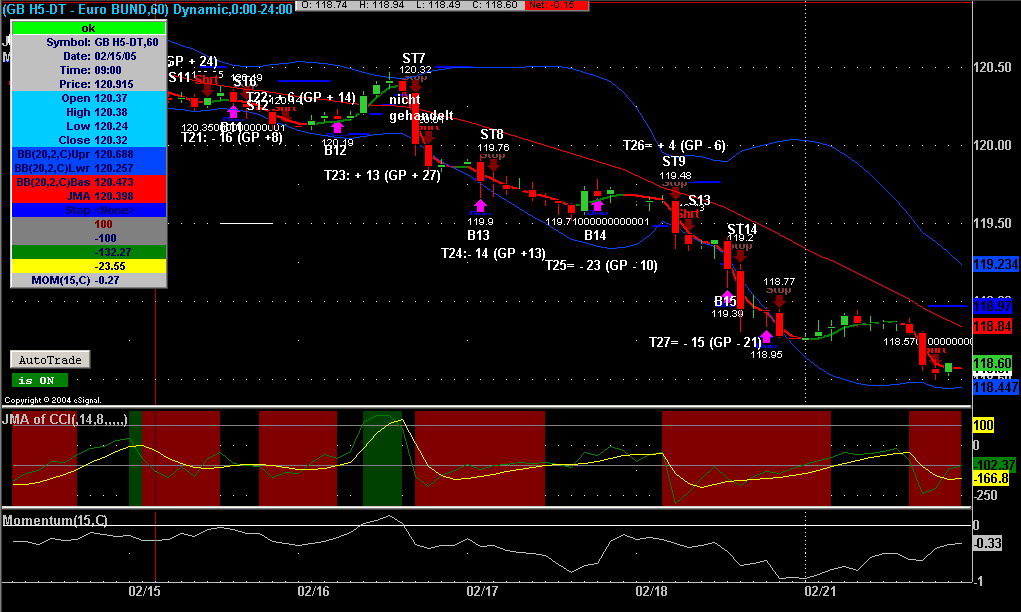
Task: Click the 'Time: 09:00' row
Action: pyautogui.click(x=89, y=70)
